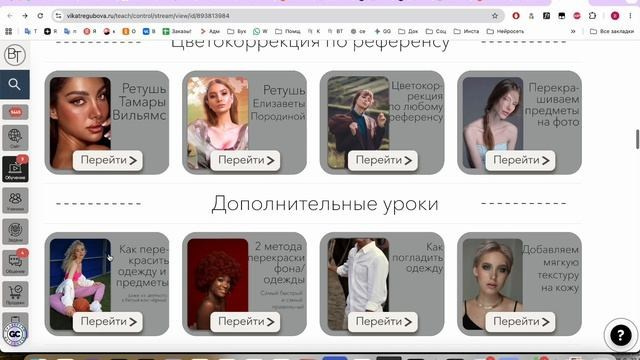640x360 pixels.
Task: Expand the Помщ bookmark folder
Action: point(288,31)
